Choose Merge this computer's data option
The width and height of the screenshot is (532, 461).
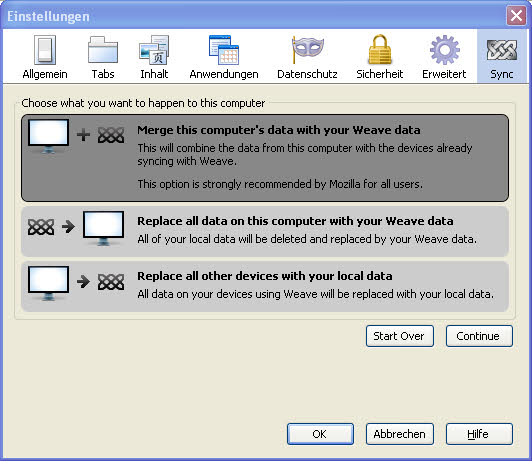[265, 158]
